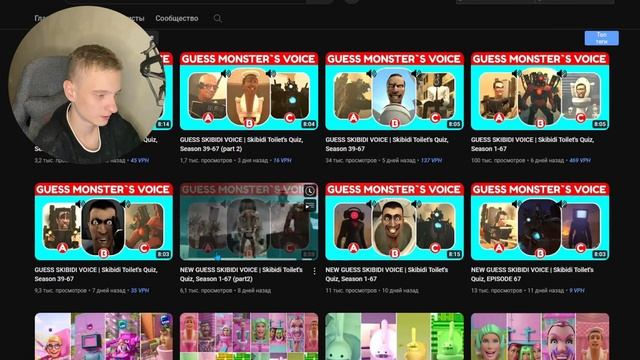Screen dimensions: 640x360
Task: Open title link 'Season 39-67 (part 2)'
Action: coord(241,144)
